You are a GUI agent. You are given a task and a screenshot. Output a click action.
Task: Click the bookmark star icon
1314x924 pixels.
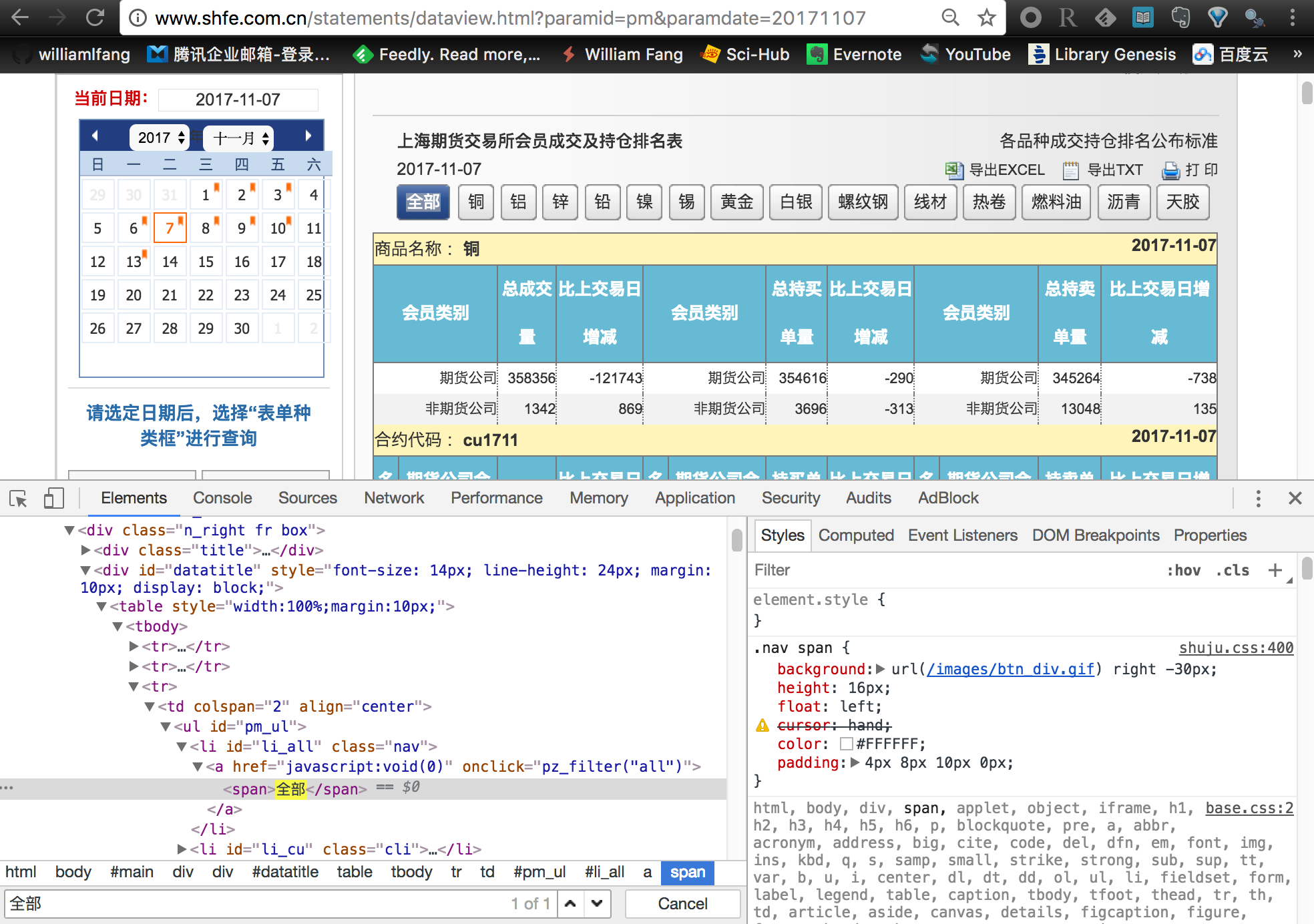click(986, 17)
